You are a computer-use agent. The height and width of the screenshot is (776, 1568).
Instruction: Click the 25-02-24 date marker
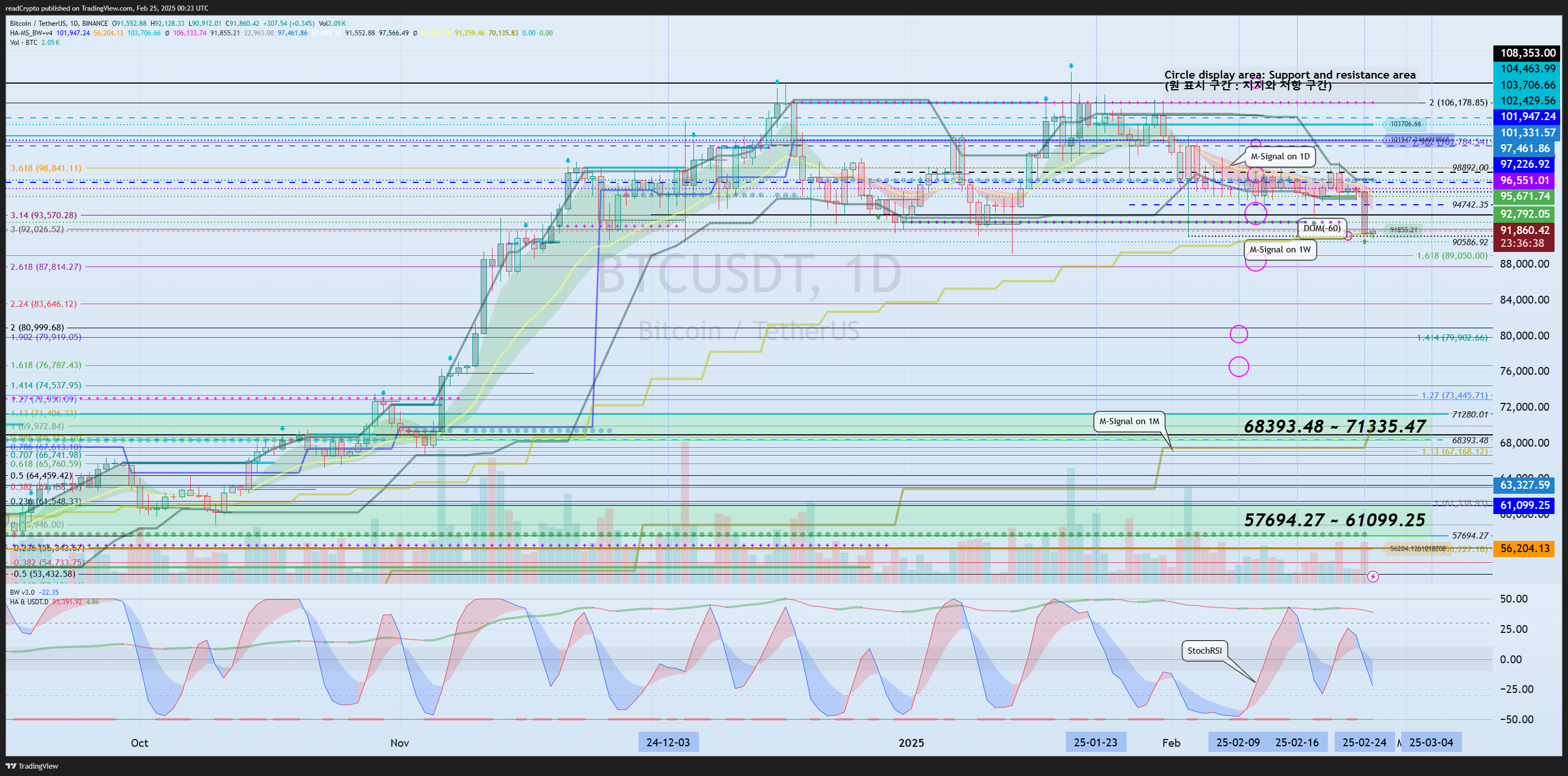click(1364, 742)
